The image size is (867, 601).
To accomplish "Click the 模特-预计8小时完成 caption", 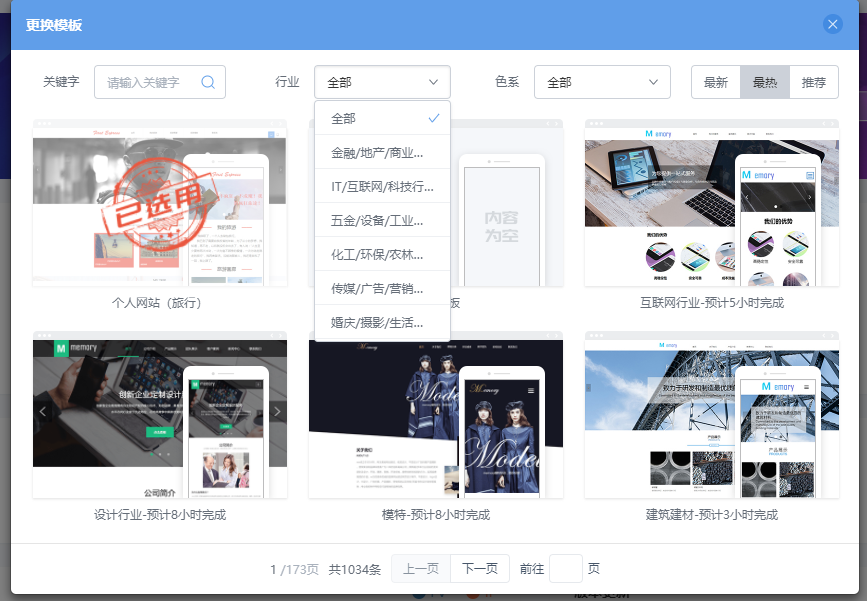I will click(436, 515).
